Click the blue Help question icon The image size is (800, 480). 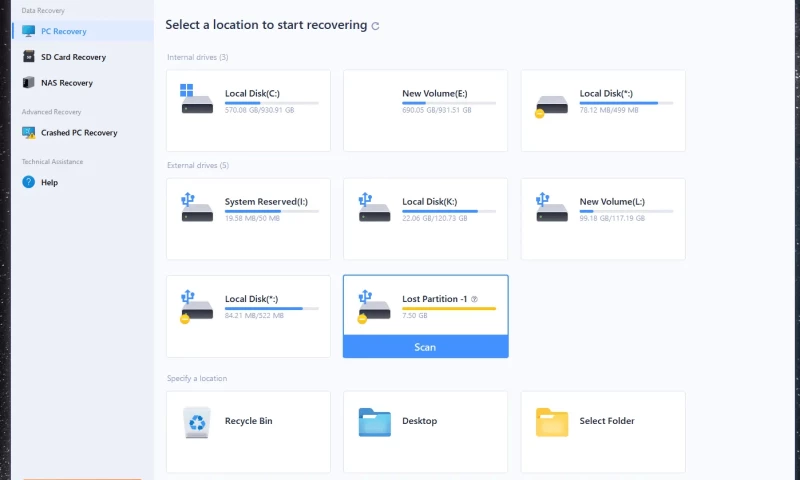click(x=29, y=182)
